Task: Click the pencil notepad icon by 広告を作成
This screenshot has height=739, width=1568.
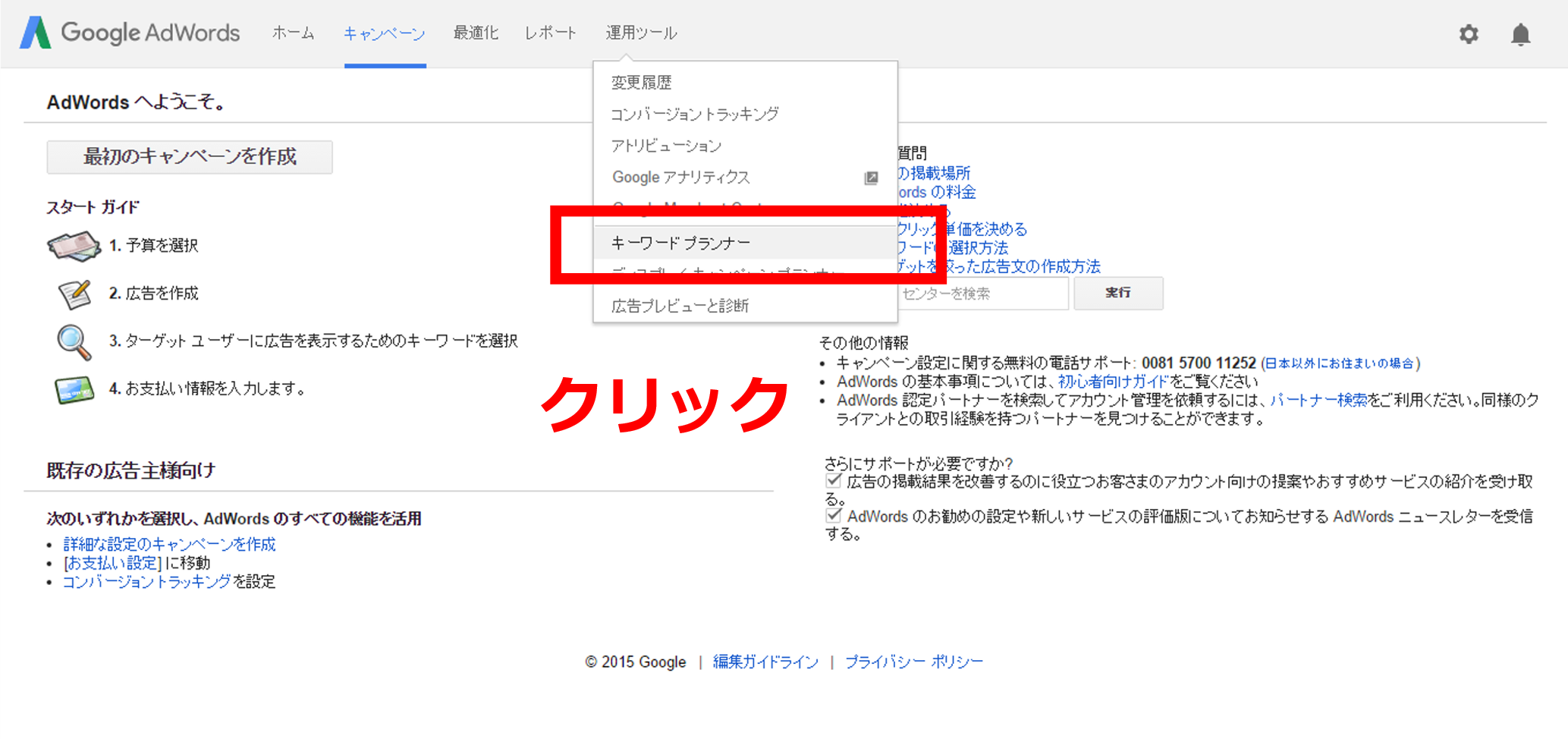Action: (x=74, y=294)
